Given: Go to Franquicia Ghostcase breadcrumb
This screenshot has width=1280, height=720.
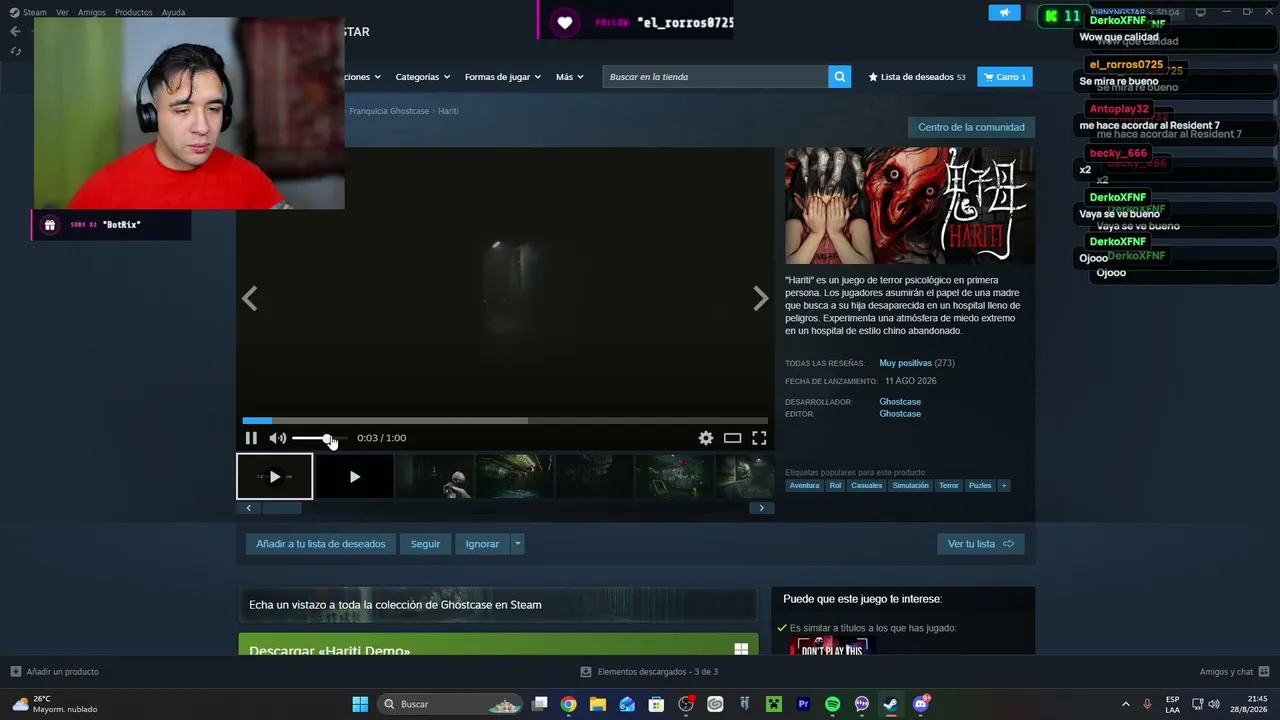Looking at the screenshot, I should coord(389,111).
